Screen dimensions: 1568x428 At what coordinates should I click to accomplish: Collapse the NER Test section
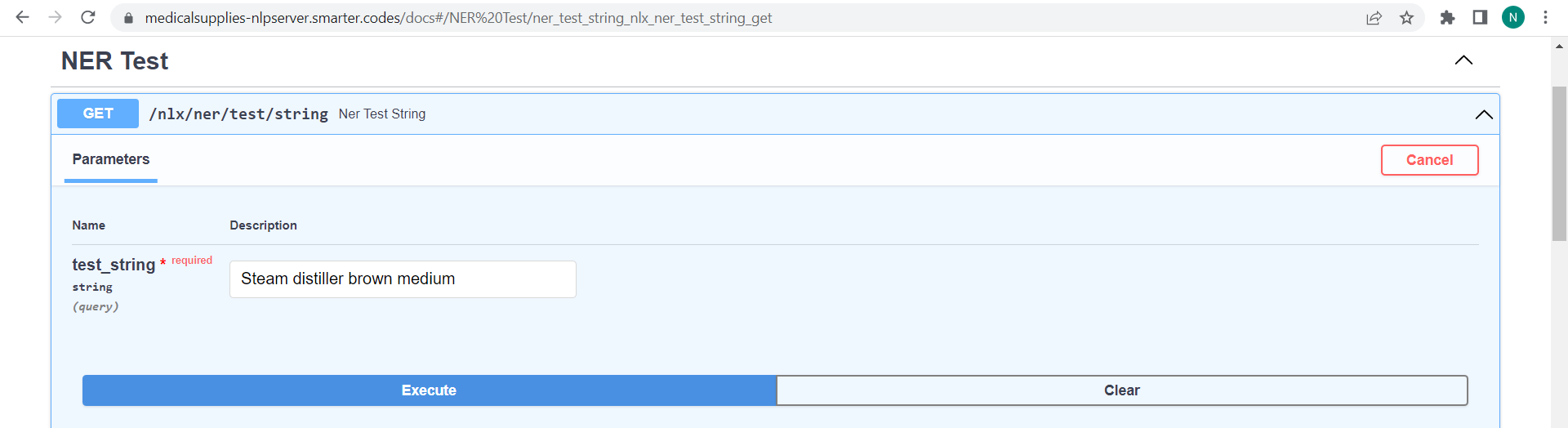pos(1463,60)
